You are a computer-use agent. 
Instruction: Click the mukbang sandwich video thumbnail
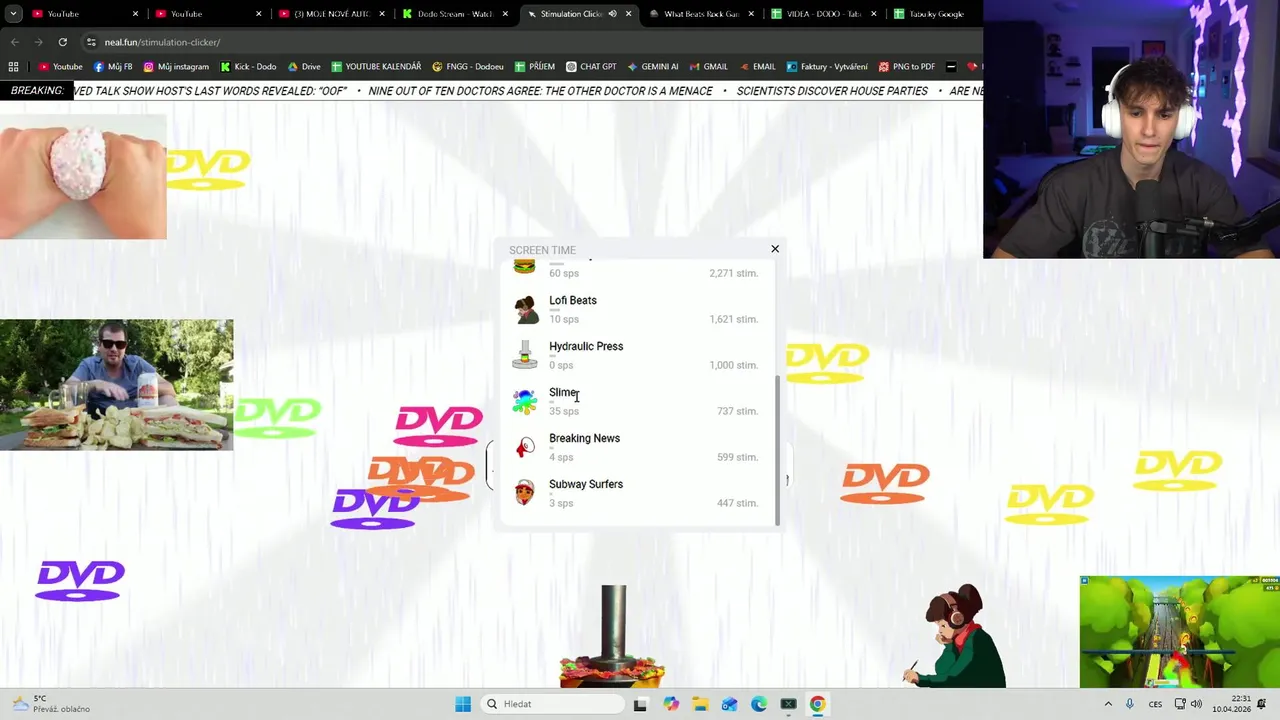tap(116, 385)
